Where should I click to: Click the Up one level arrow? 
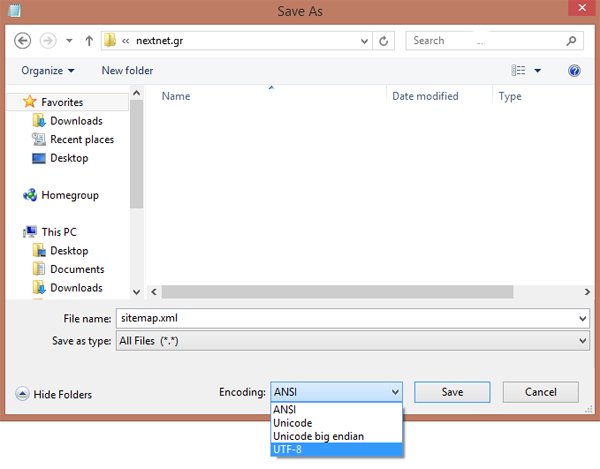click(89, 41)
